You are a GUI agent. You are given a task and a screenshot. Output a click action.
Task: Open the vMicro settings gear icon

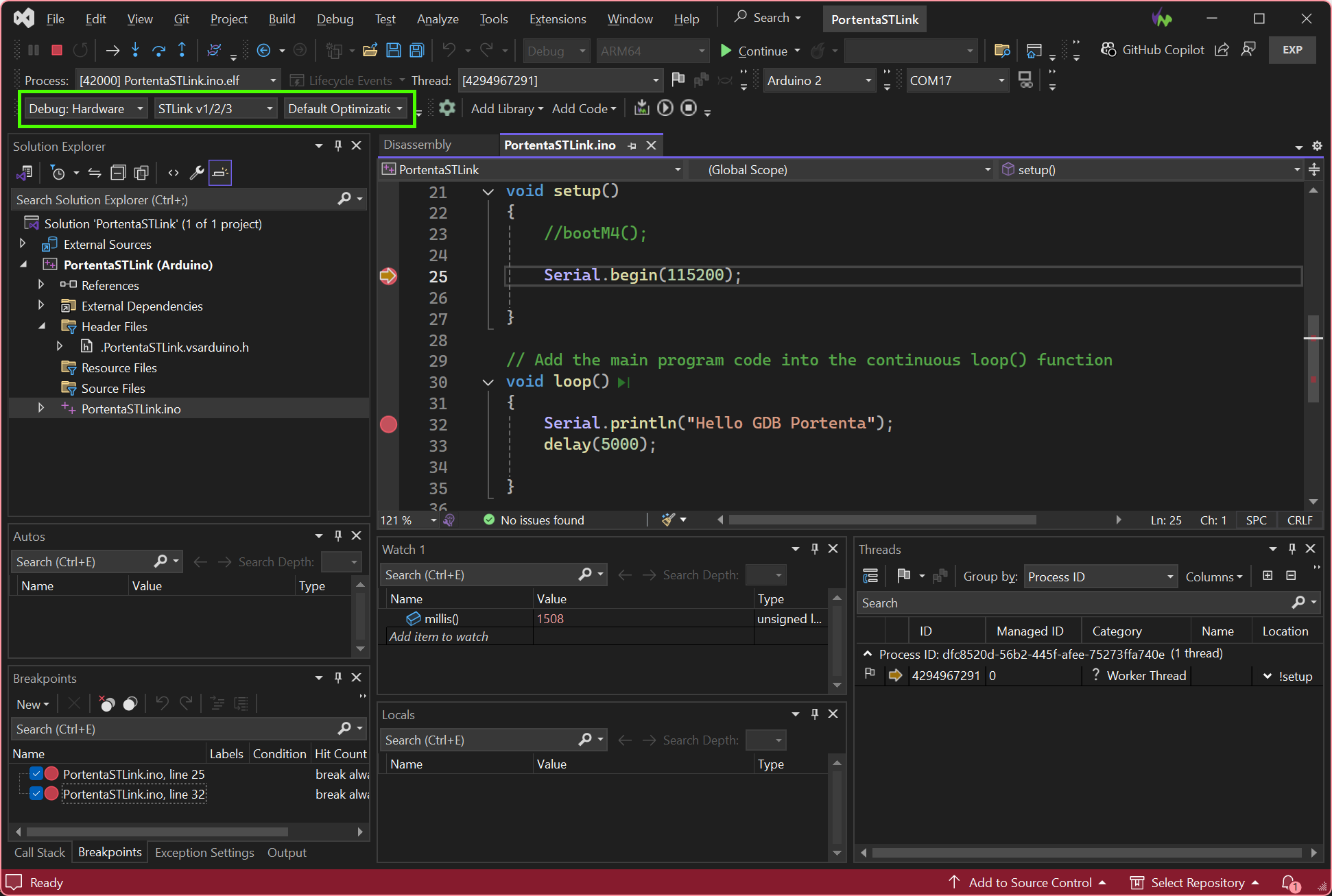tap(447, 108)
